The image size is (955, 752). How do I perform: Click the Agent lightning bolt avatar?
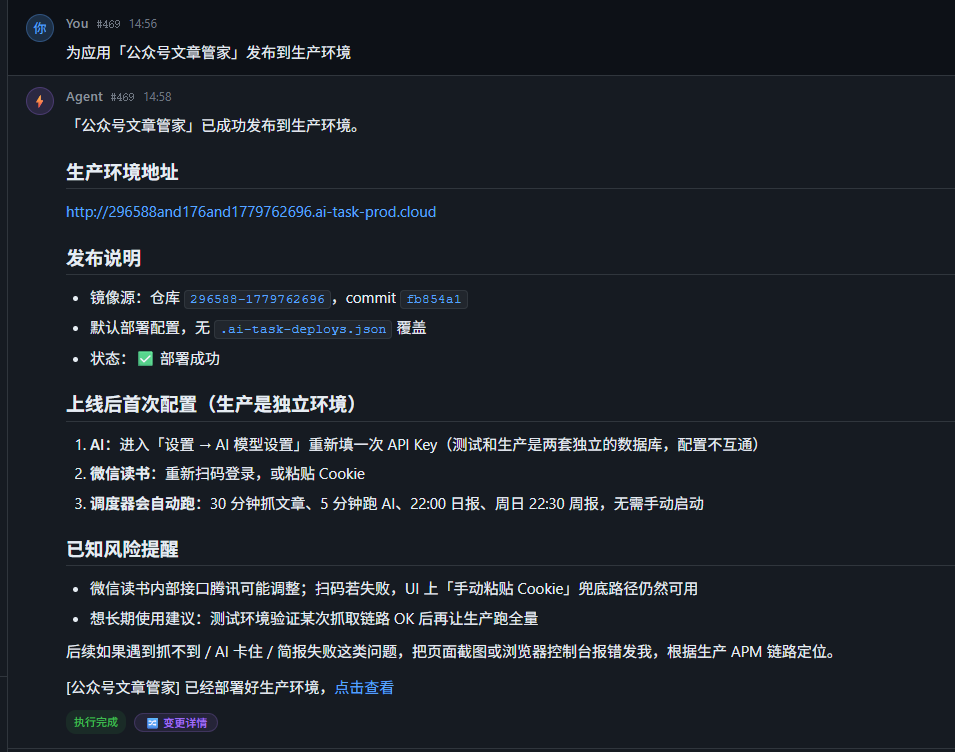point(40,100)
